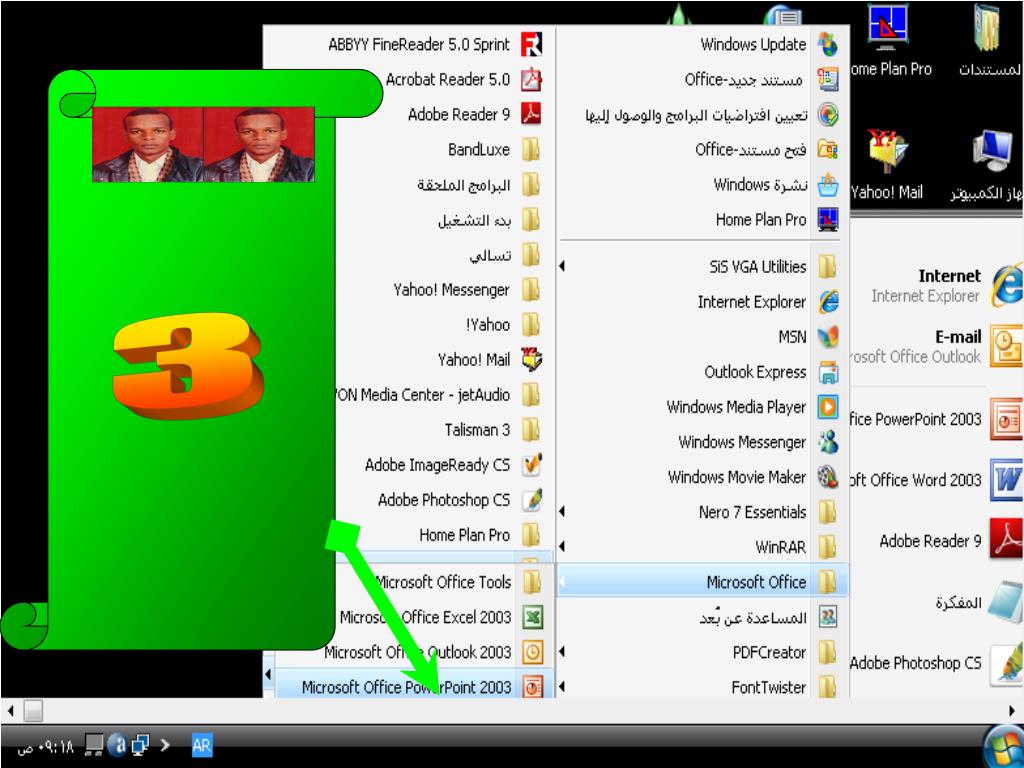The image size is (1024, 768).
Task: Select Windows نشرة catalog entry
Action: (x=775, y=185)
